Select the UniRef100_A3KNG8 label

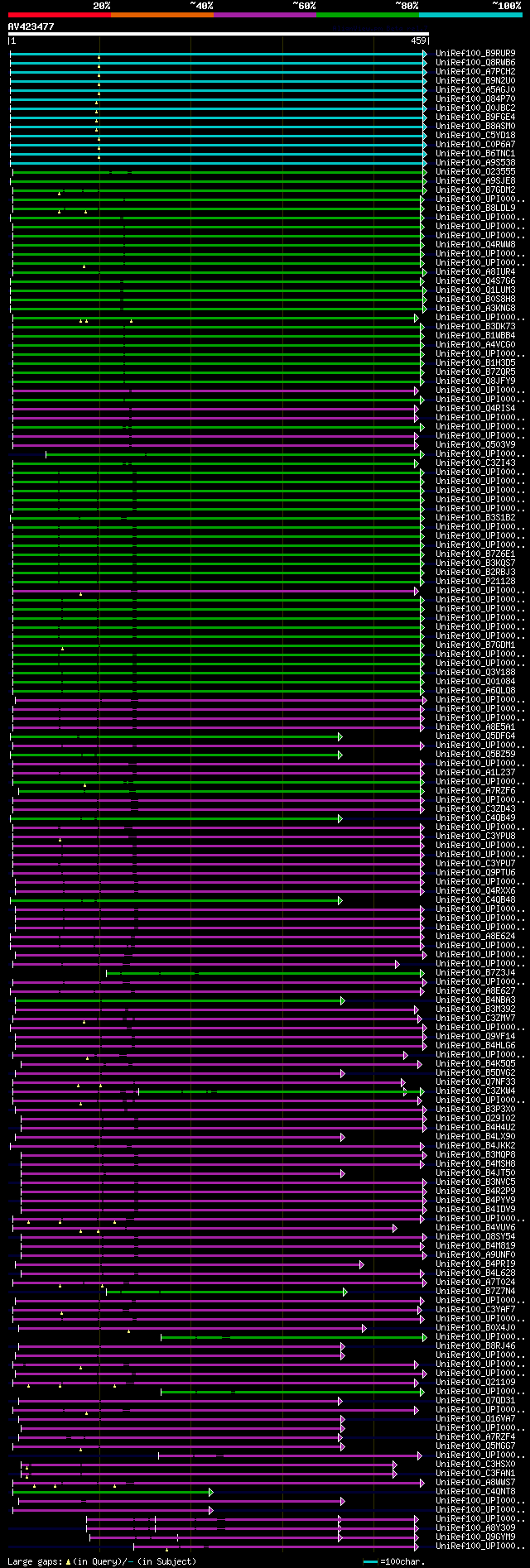click(x=475, y=309)
